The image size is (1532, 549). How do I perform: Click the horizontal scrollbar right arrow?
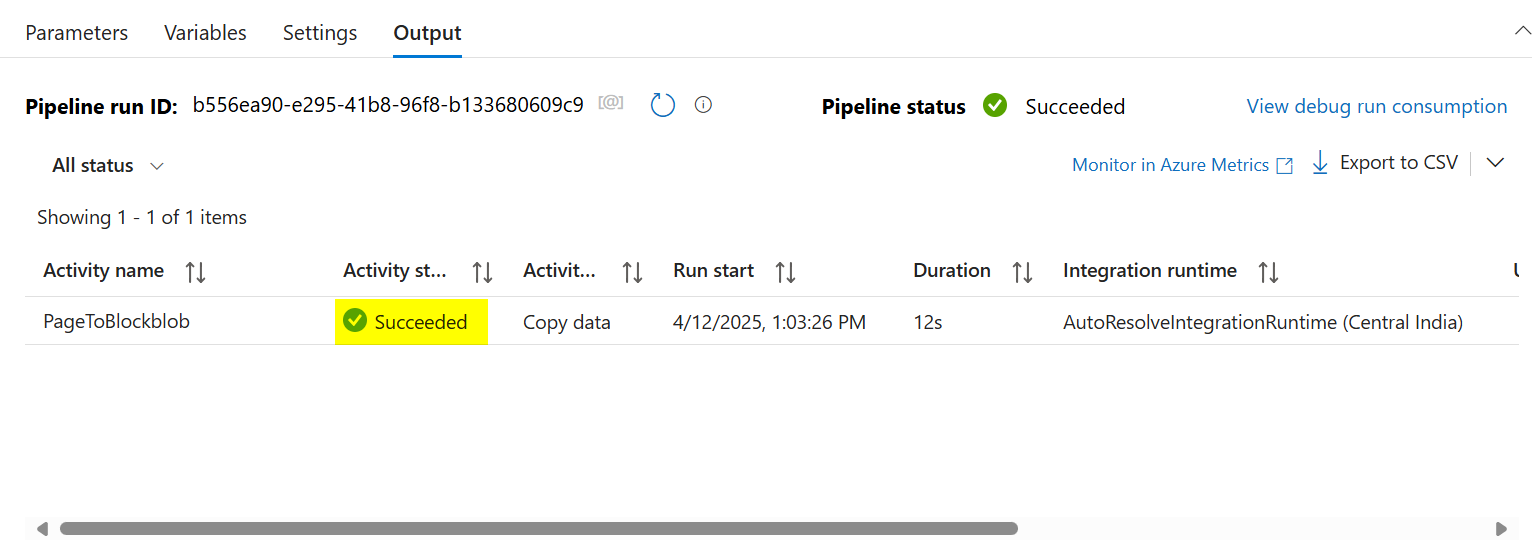click(1500, 528)
